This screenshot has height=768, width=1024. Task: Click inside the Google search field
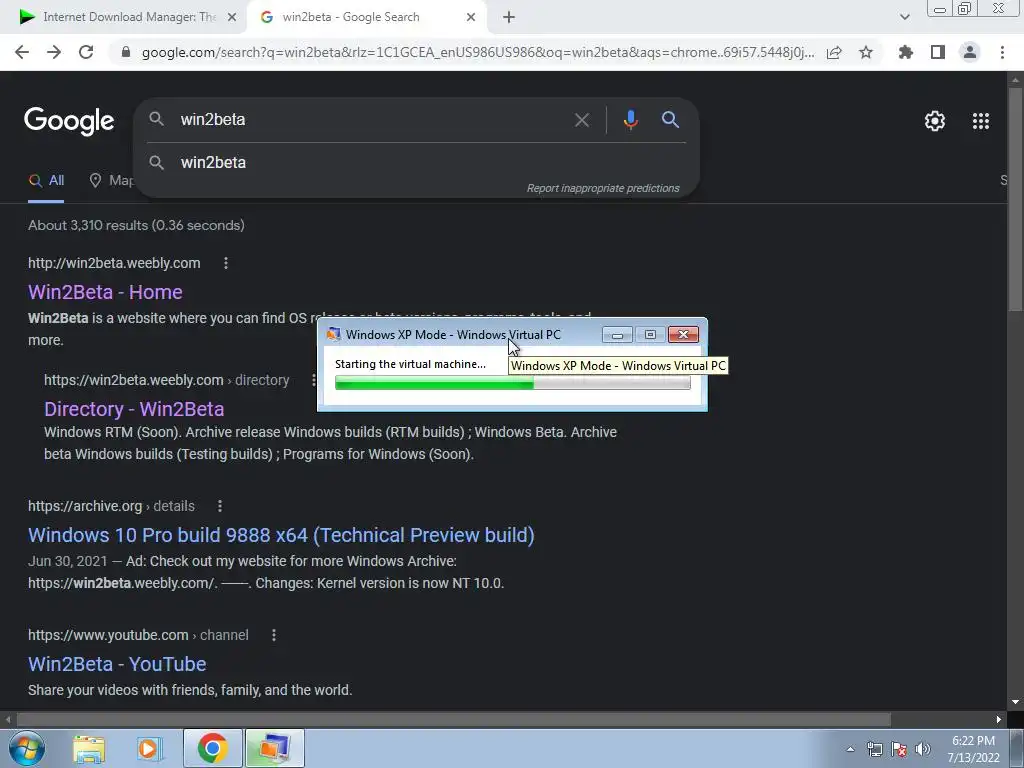pos(372,120)
